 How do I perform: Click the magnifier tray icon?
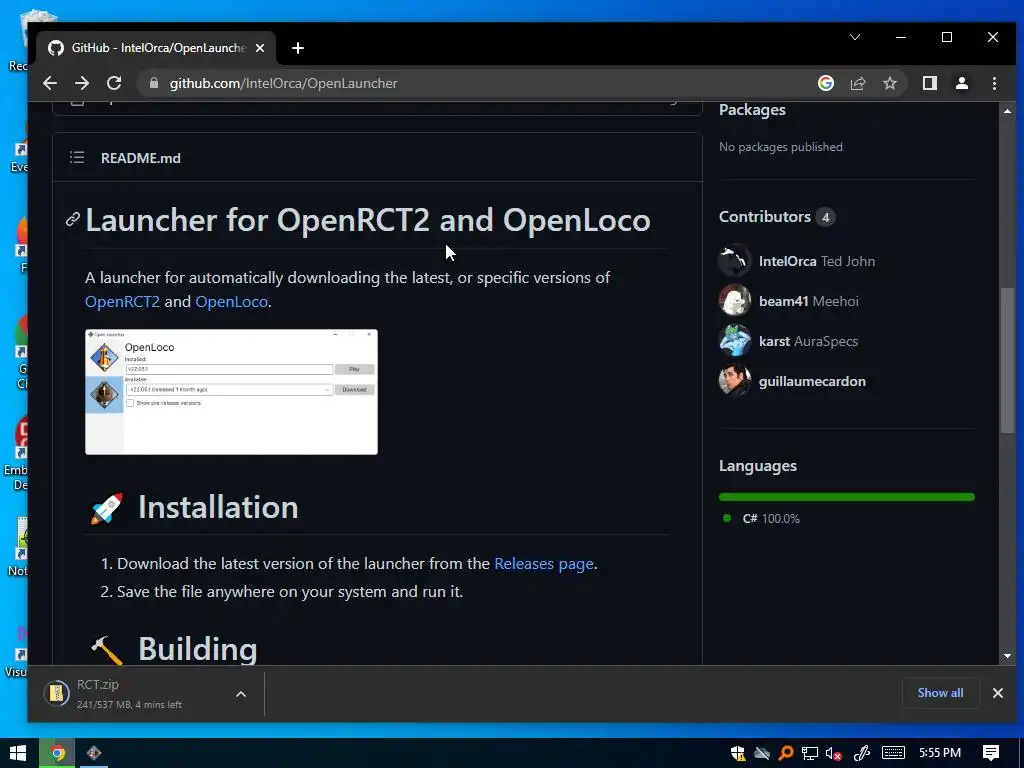[786, 754]
